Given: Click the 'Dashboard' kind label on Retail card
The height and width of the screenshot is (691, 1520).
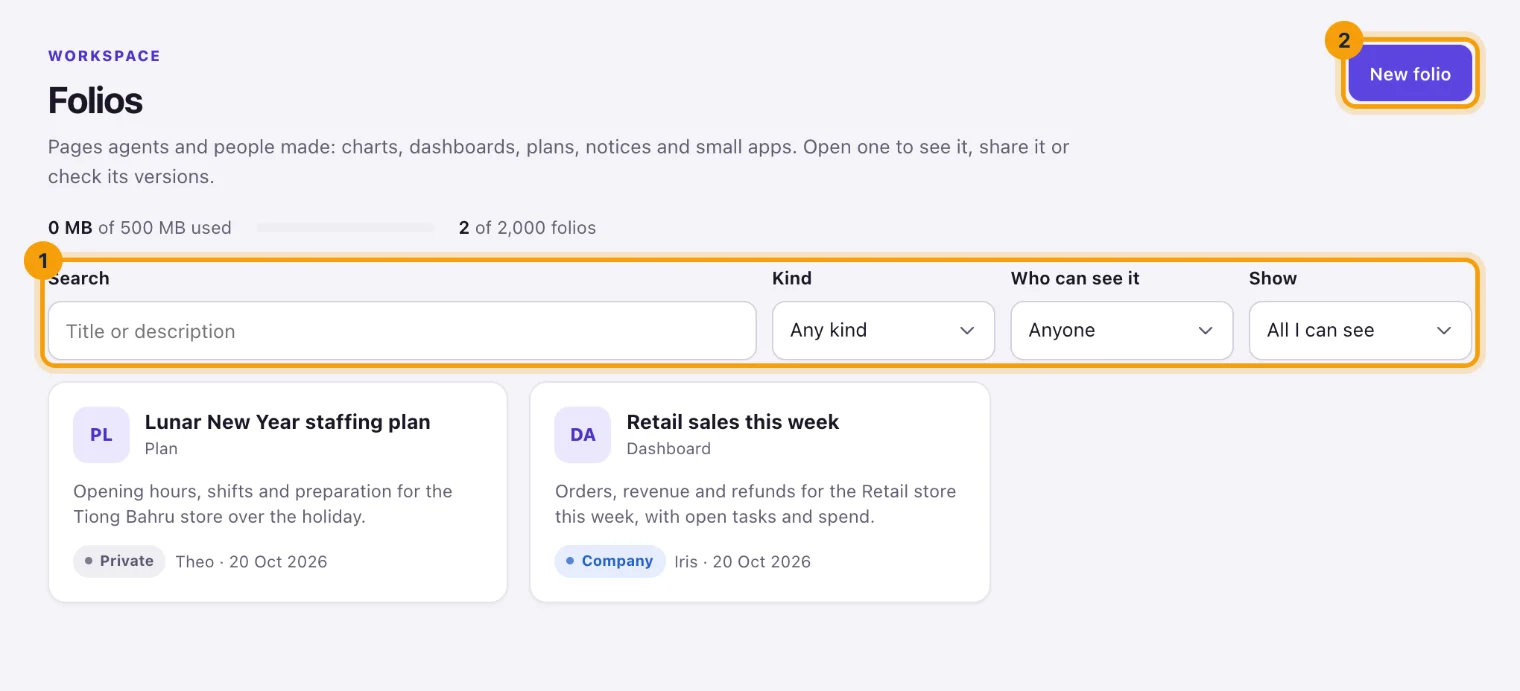Looking at the screenshot, I should (x=669, y=449).
